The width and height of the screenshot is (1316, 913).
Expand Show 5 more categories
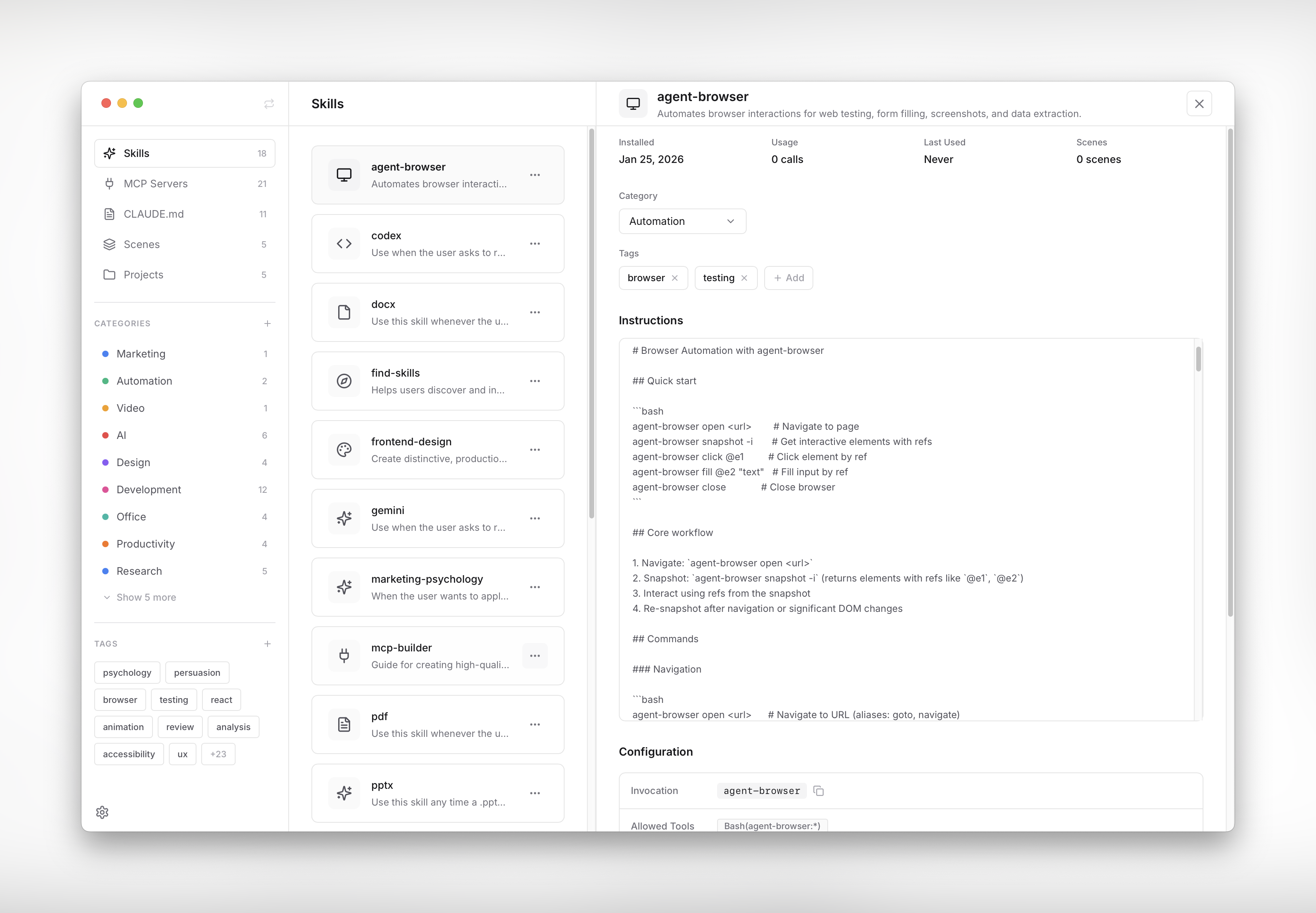(x=146, y=597)
